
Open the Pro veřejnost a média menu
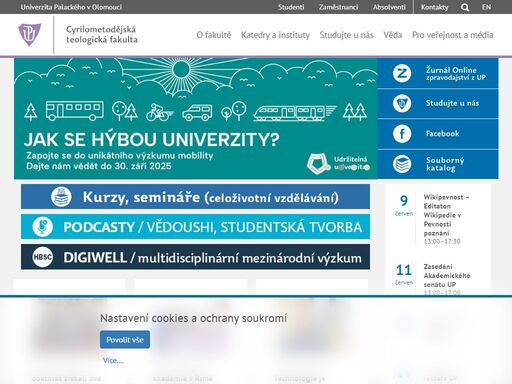(453, 35)
